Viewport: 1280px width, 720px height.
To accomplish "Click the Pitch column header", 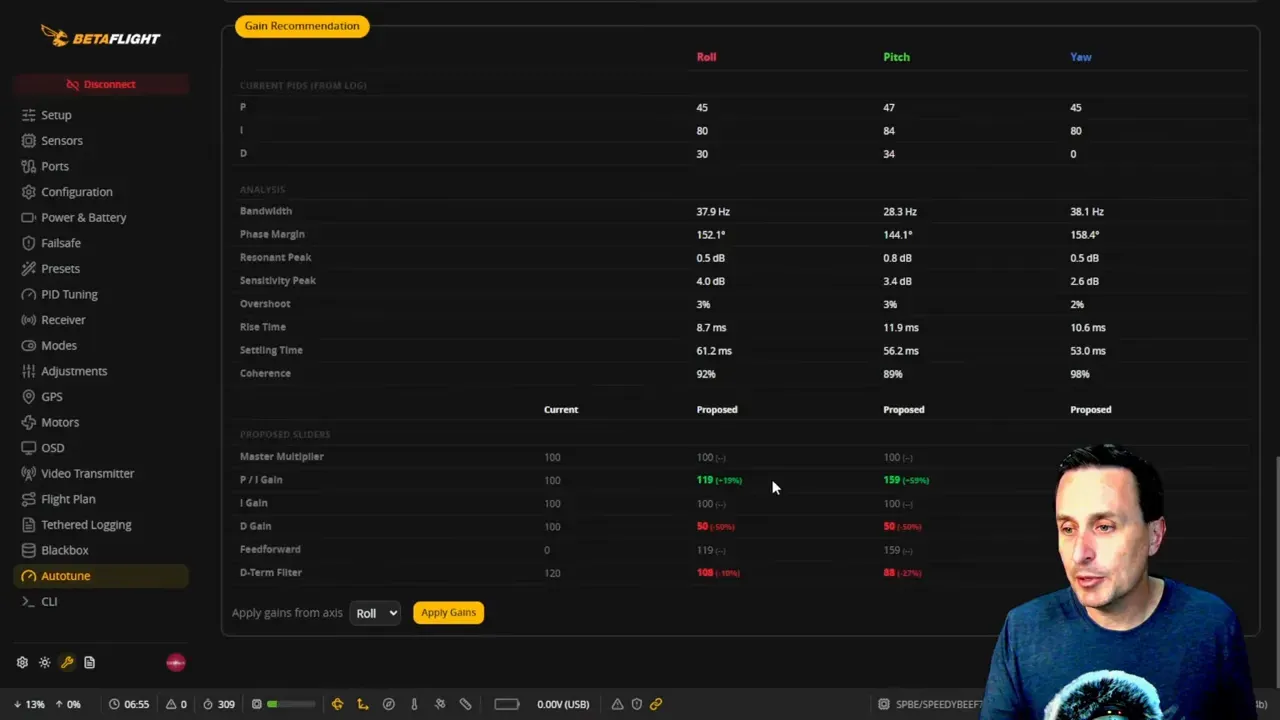I will [896, 57].
